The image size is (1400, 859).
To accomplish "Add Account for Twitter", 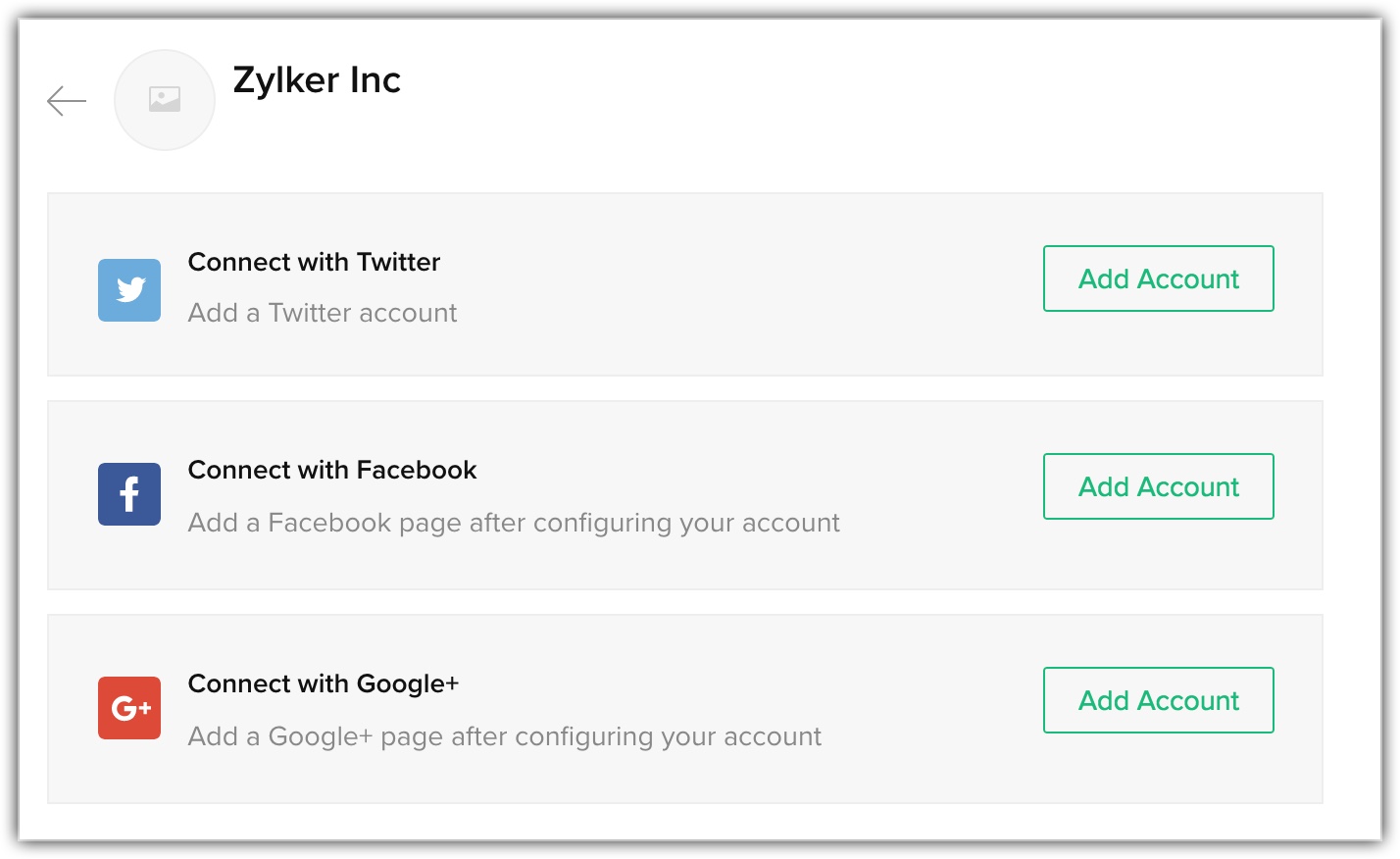I will (x=1159, y=278).
